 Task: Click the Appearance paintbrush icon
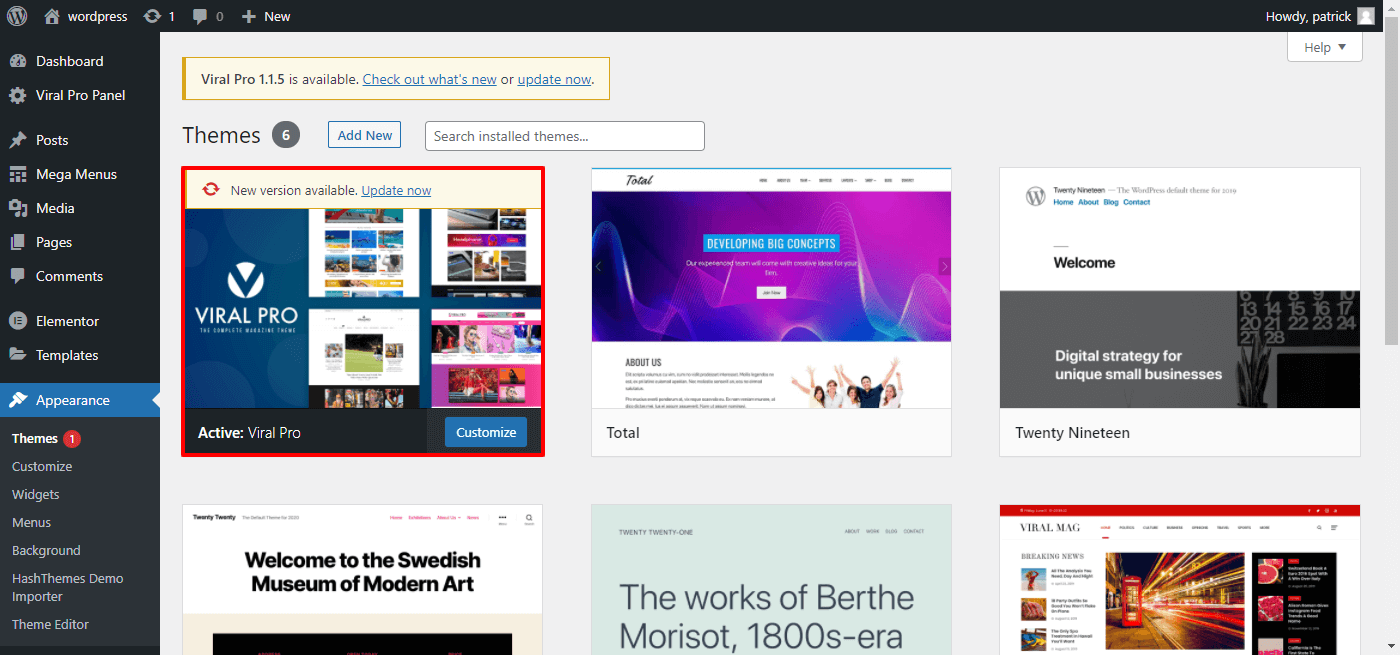point(18,400)
